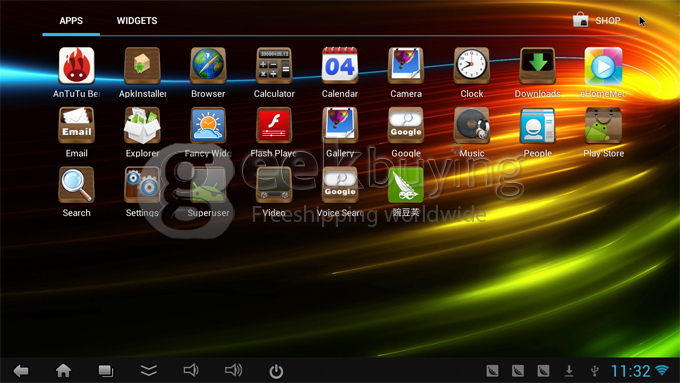Open Android Settings

pos(142,185)
